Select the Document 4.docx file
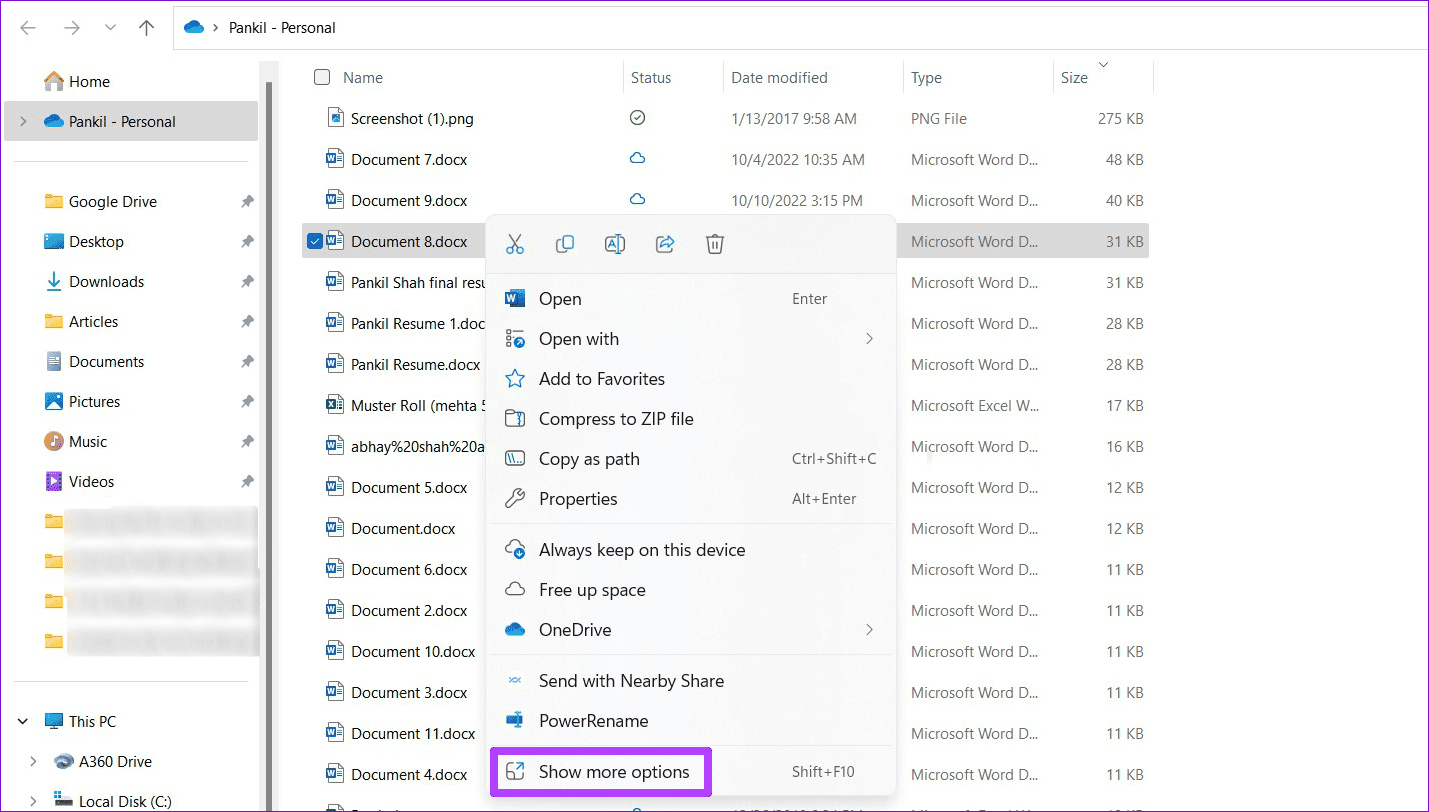The image size is (1429, 812). [409, 774]
